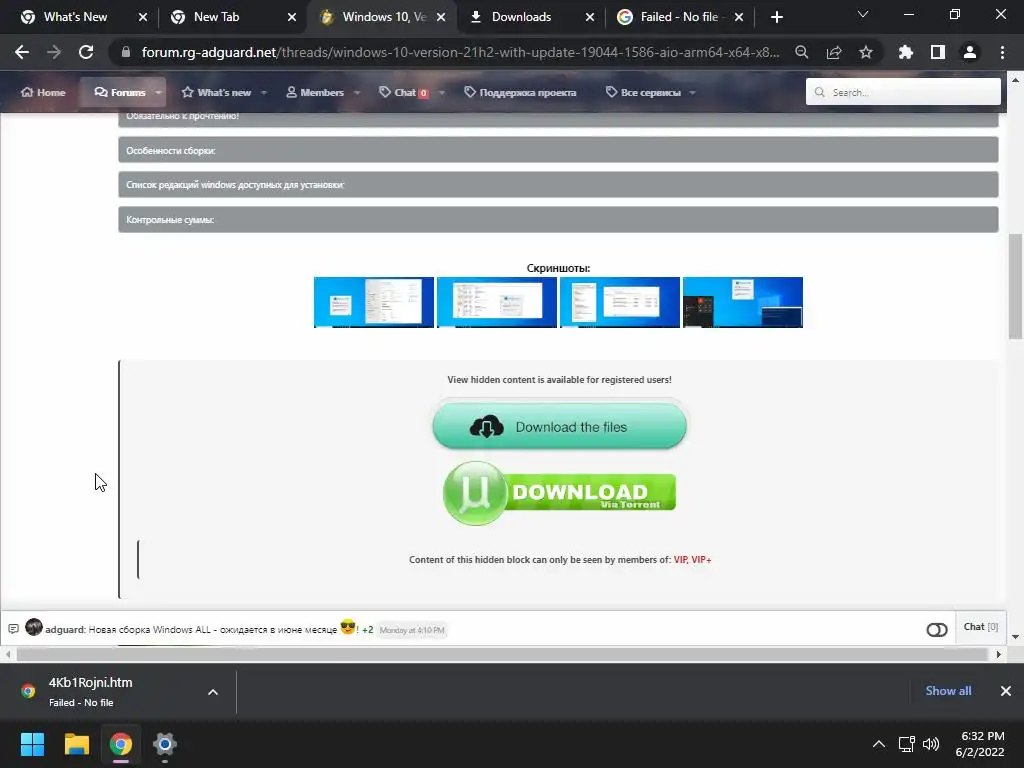Expand options for 4Kb1Rojni.htm download
1024x768 pixels.
pos(213,692)
